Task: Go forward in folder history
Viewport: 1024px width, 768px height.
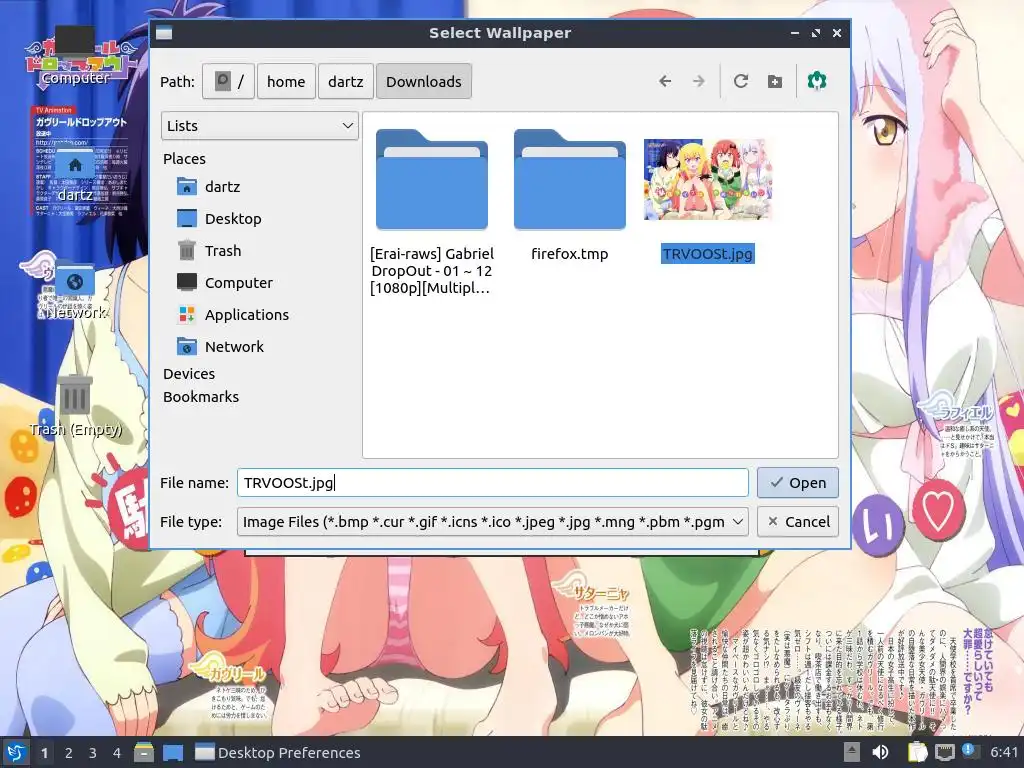Action: [698, 81]
